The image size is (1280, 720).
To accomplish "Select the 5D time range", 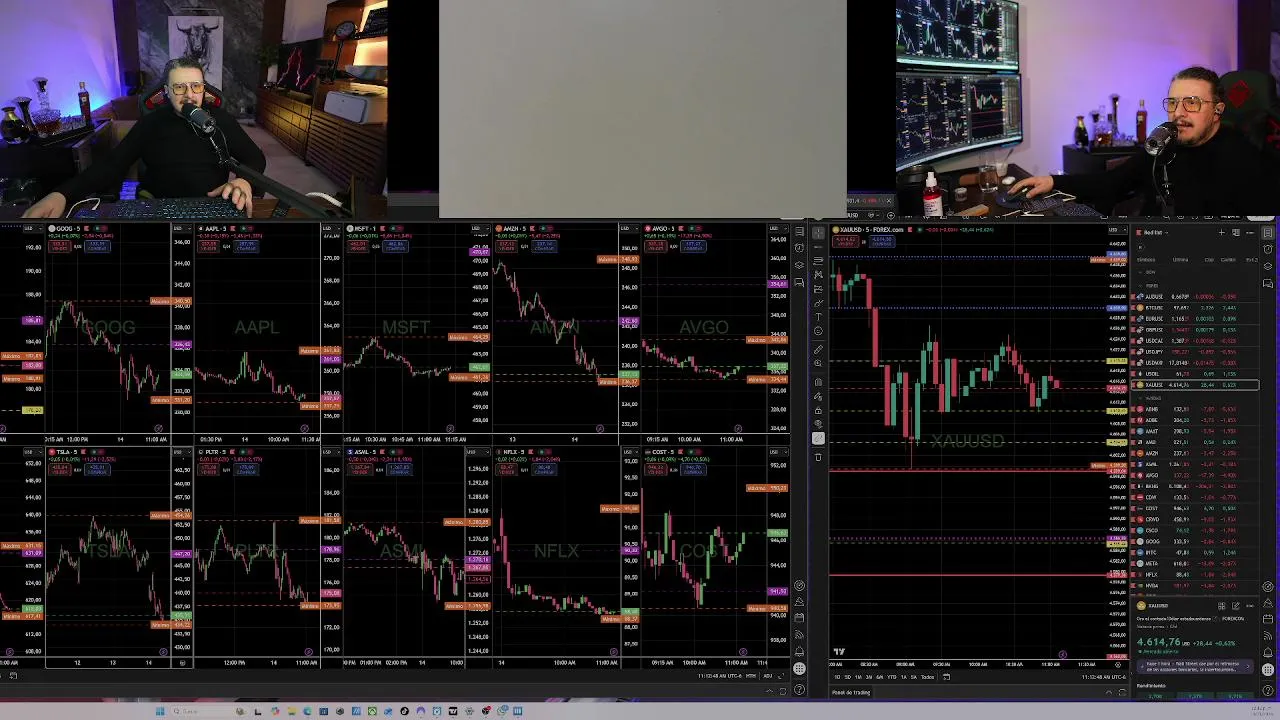I will pos(848,677).
